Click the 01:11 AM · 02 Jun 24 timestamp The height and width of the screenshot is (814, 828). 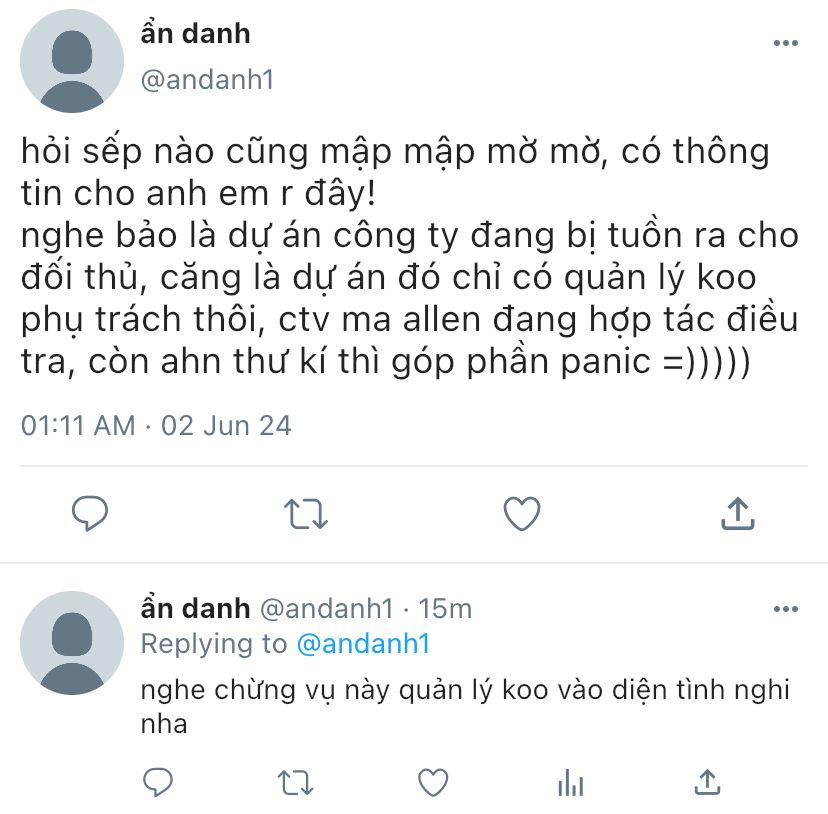[x=156, y=426]
